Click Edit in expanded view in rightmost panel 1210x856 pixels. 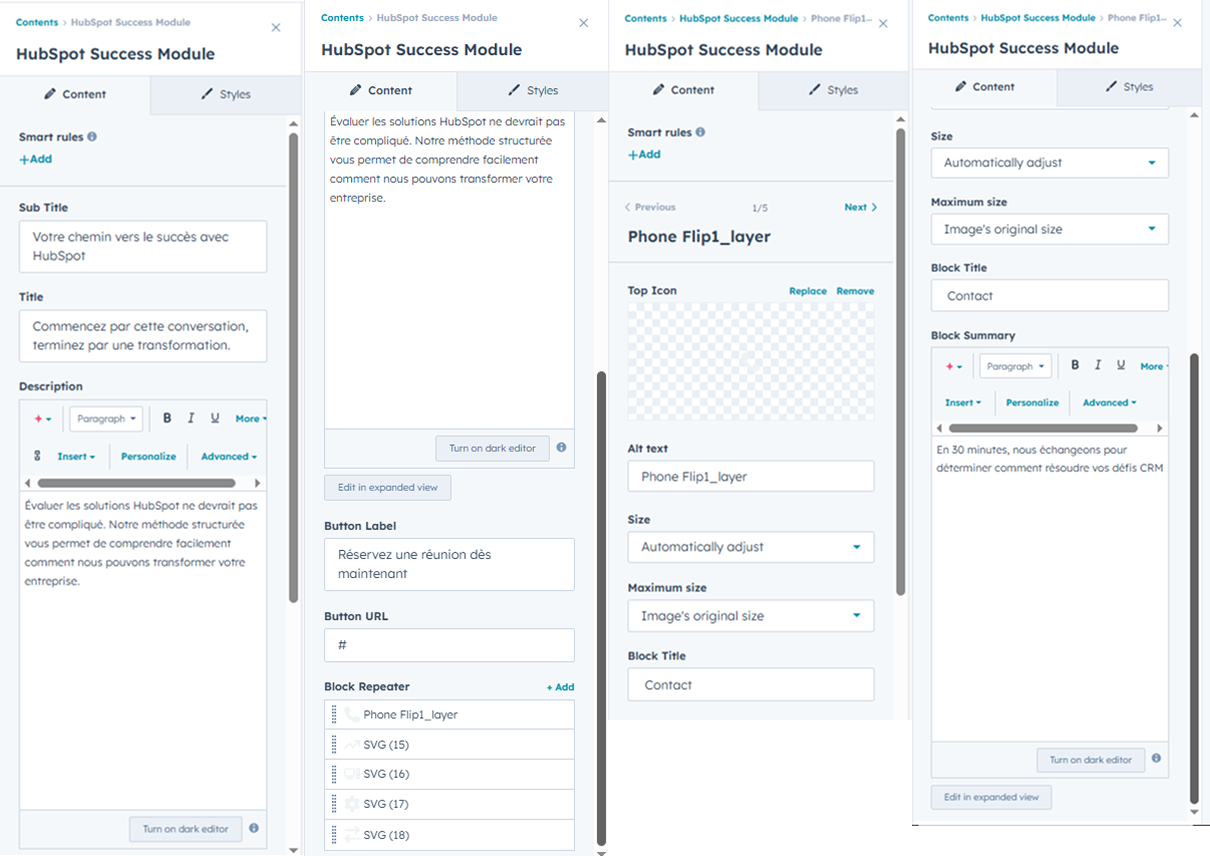991,797
